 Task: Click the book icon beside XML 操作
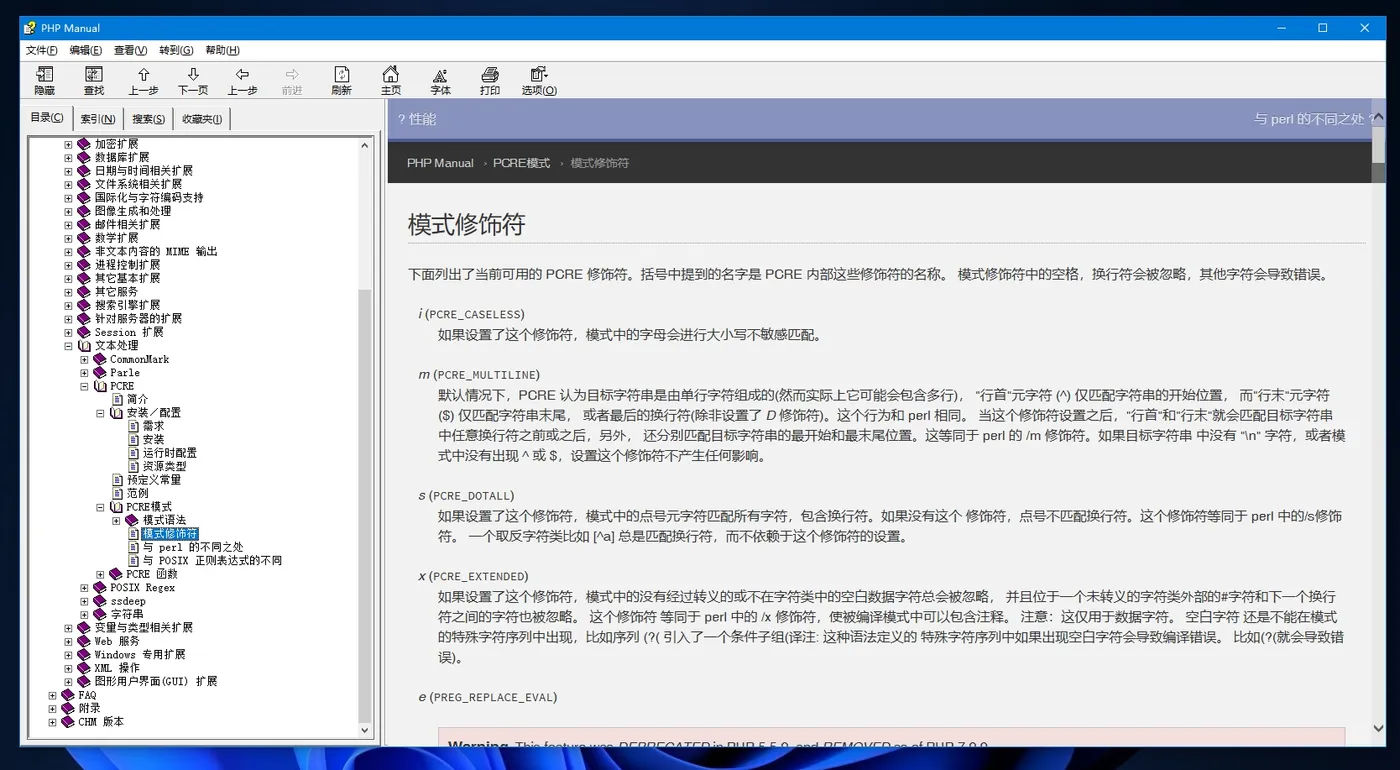[x=84, y=668]
